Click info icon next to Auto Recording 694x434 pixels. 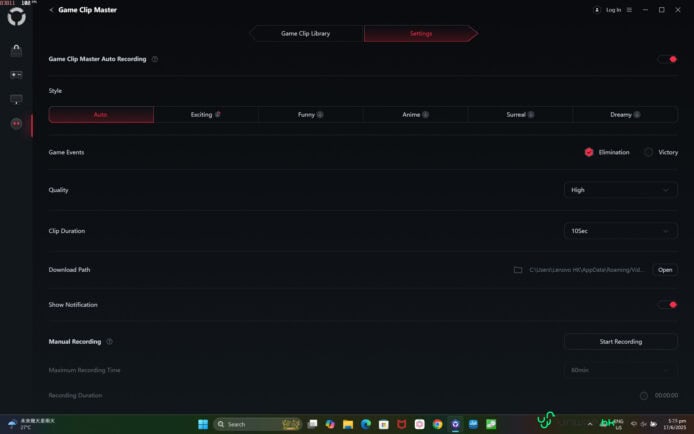[x=155, y=59]
